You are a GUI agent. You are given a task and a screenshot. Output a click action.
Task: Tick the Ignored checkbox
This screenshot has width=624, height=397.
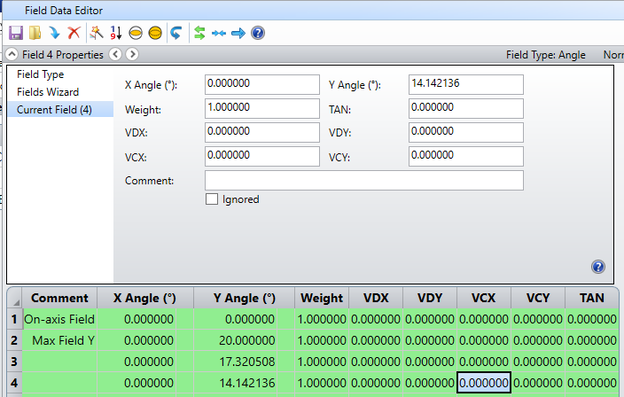(x=212, y=199)
